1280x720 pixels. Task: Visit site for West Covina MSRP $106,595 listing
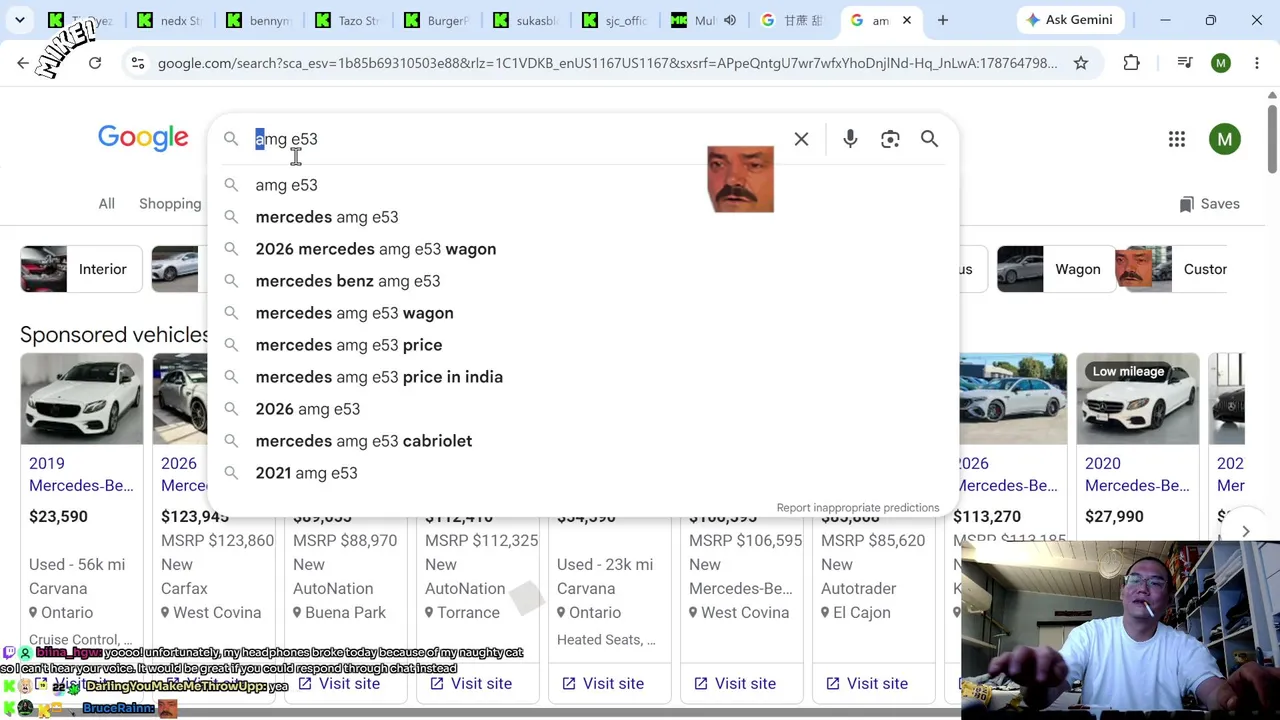(733, 684)
